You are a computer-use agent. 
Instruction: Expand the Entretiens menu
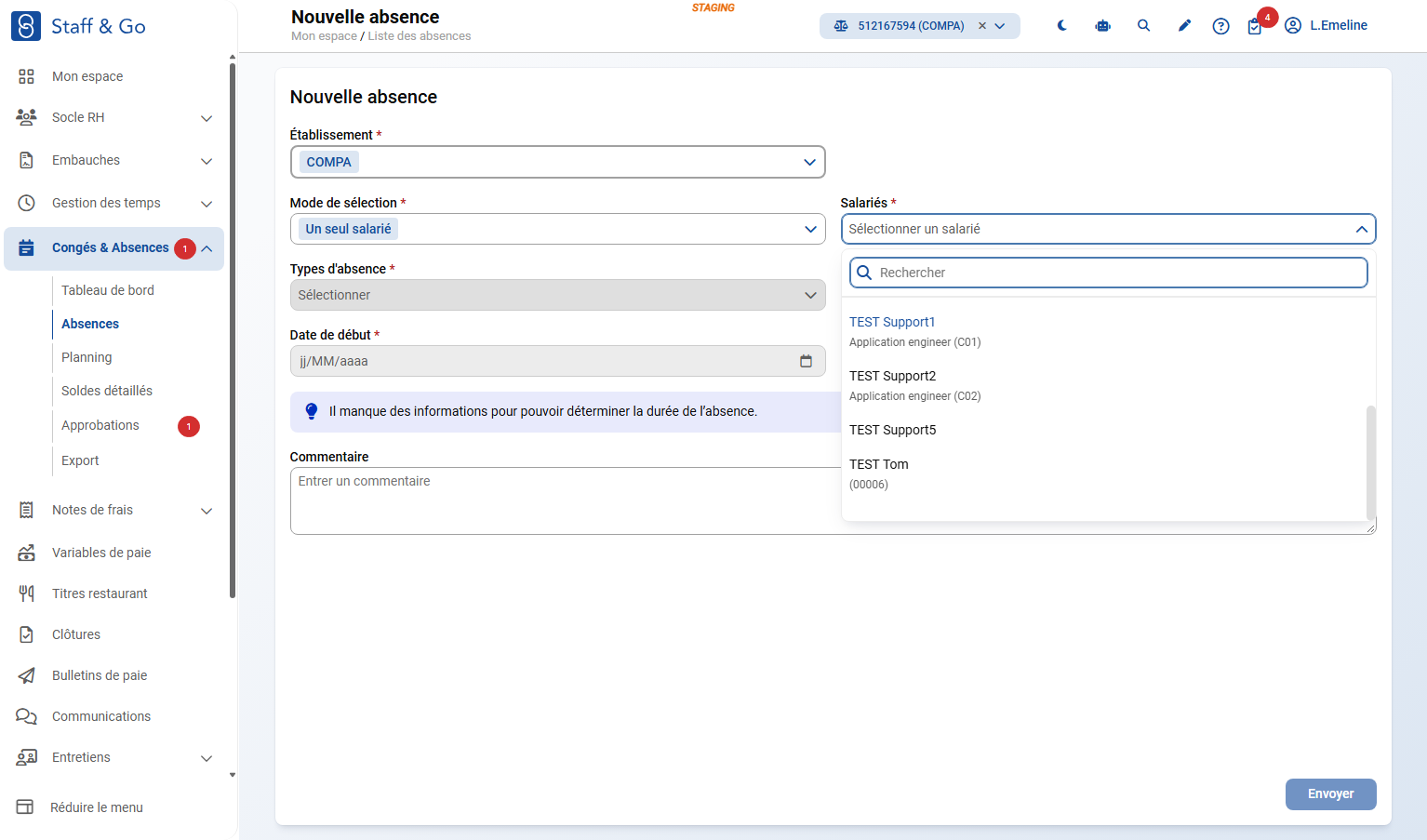(207, 758)
